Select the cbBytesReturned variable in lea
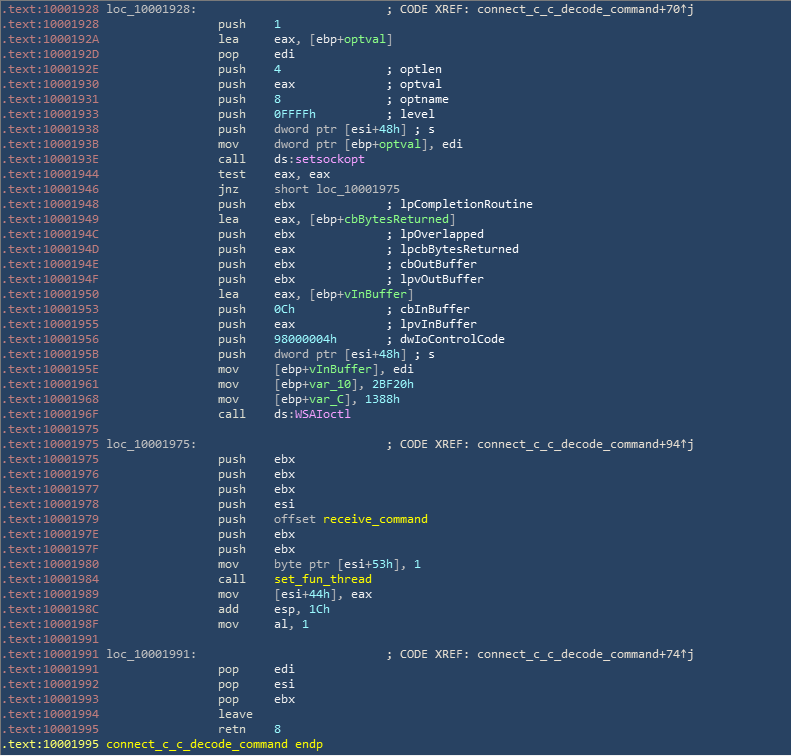This screenshot has width=791, height=756. [x=400, y=219]
